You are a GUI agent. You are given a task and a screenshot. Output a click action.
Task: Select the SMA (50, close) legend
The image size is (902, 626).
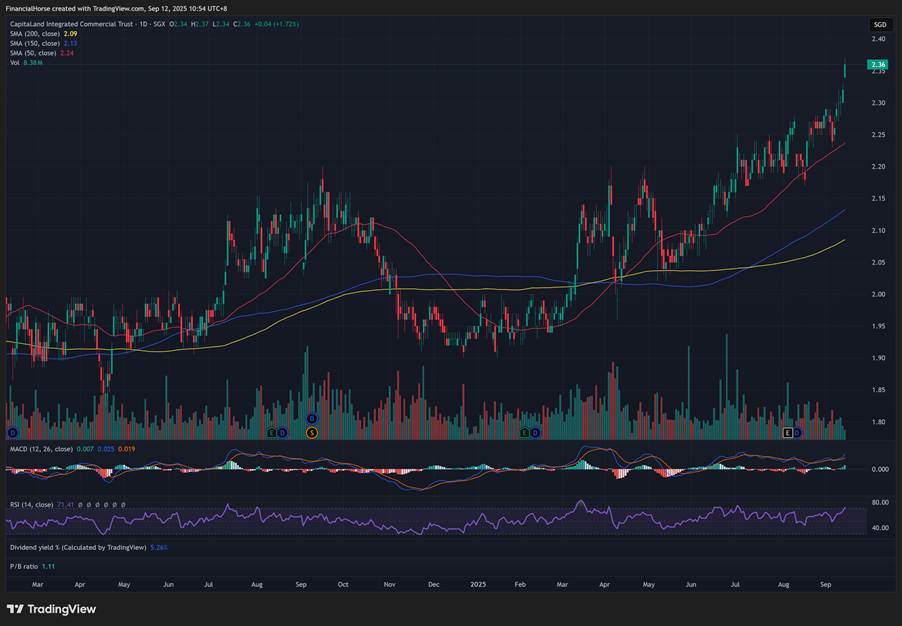(34, 52)
